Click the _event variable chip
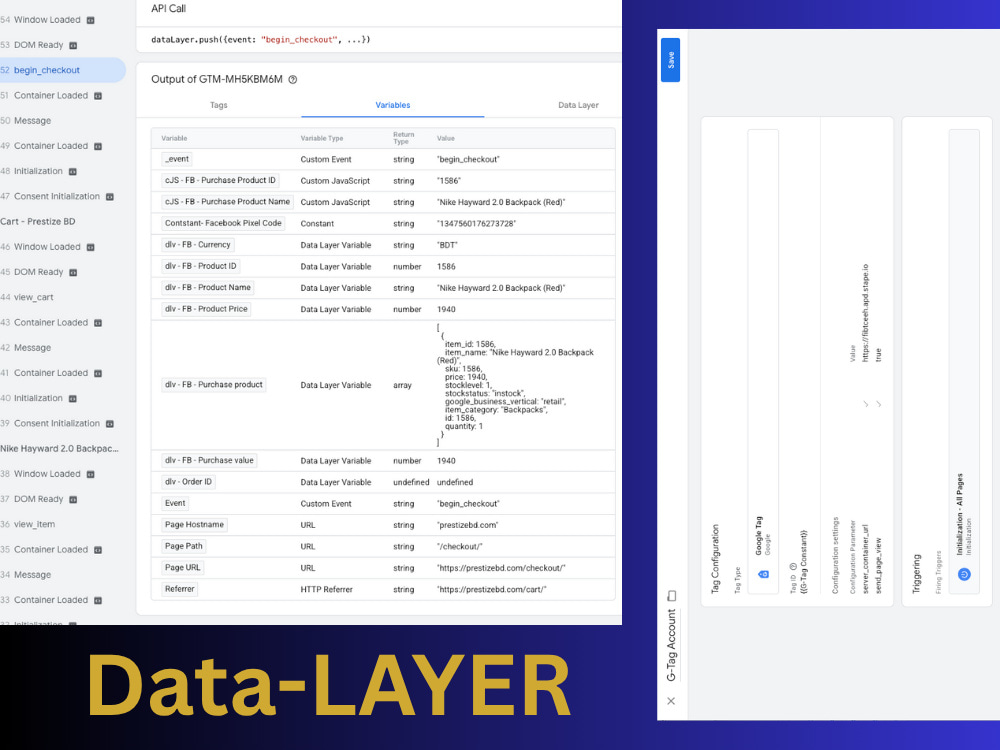The width and height of the screenshot is (1000, 750). [x=177, y=159]
